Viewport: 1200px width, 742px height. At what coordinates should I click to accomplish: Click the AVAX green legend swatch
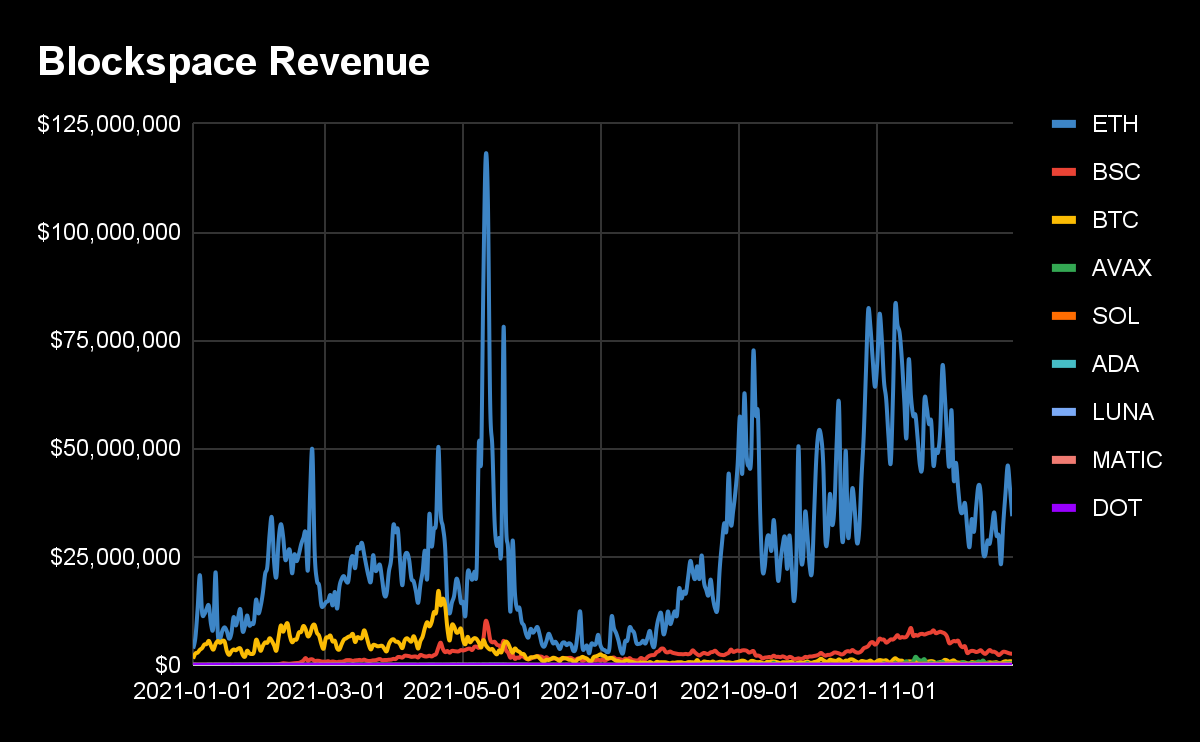[1064, 268]
